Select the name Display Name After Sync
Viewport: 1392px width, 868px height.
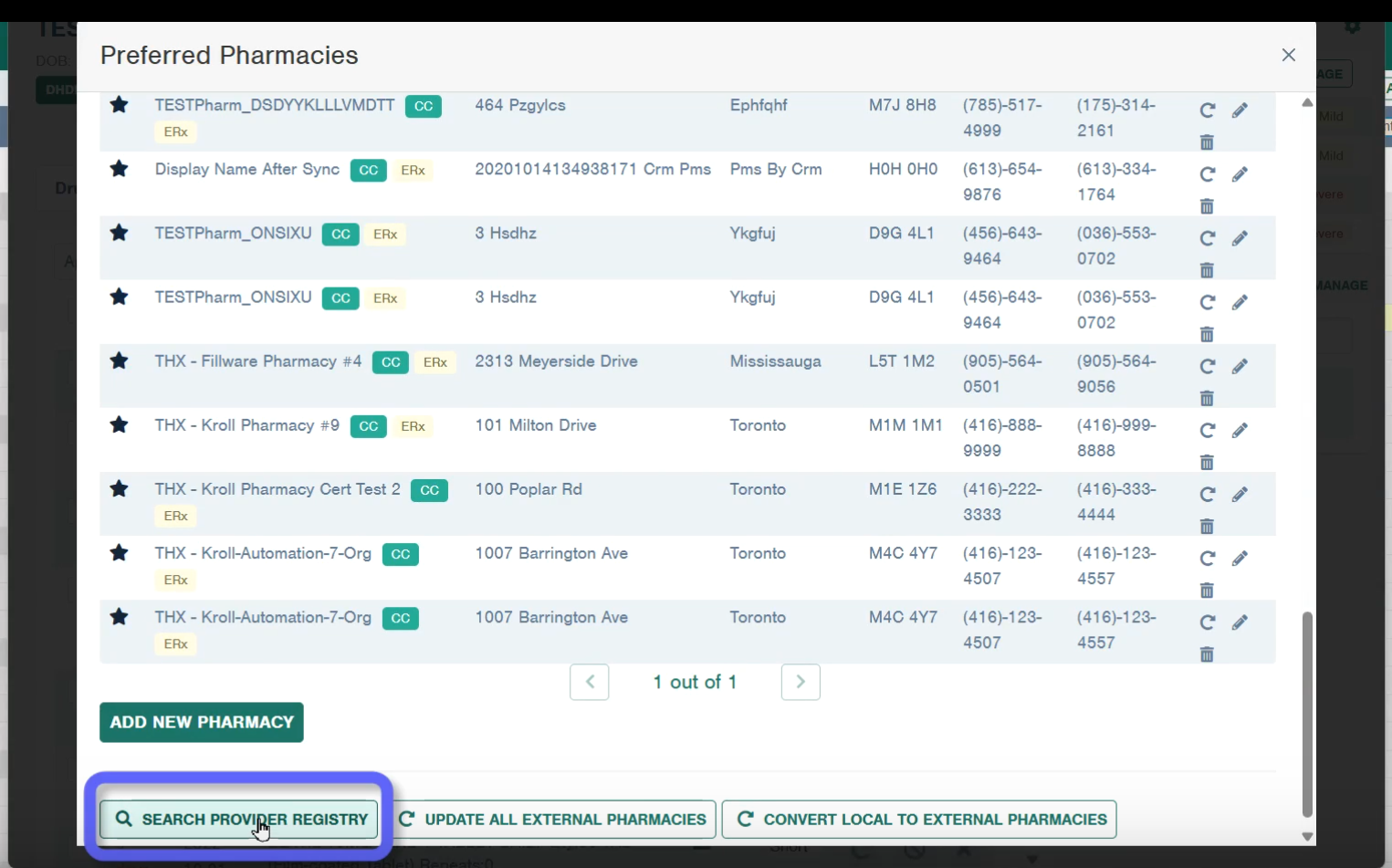pyautogui.click(x=247, y=170)
